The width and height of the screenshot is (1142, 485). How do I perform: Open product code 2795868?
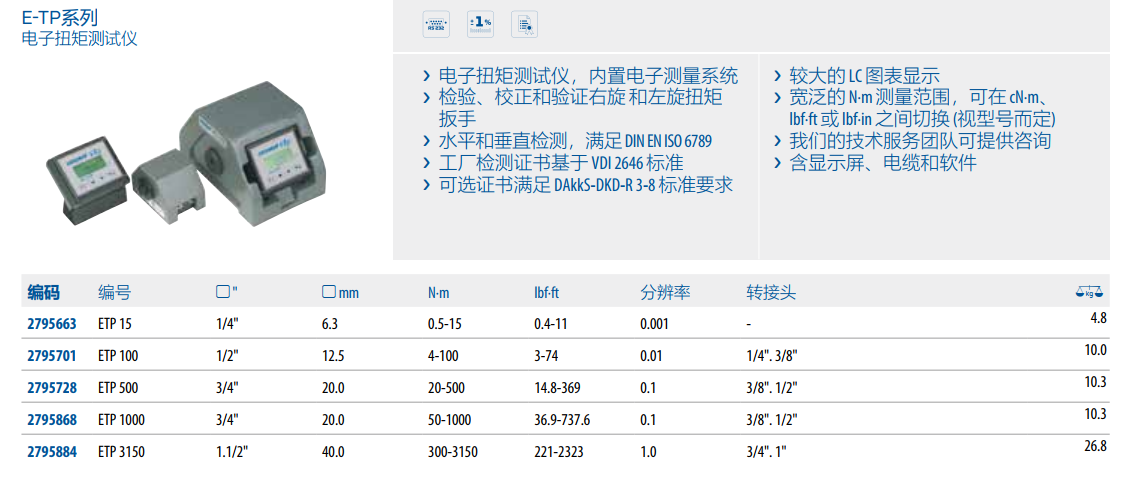click(x=50, y=419)
